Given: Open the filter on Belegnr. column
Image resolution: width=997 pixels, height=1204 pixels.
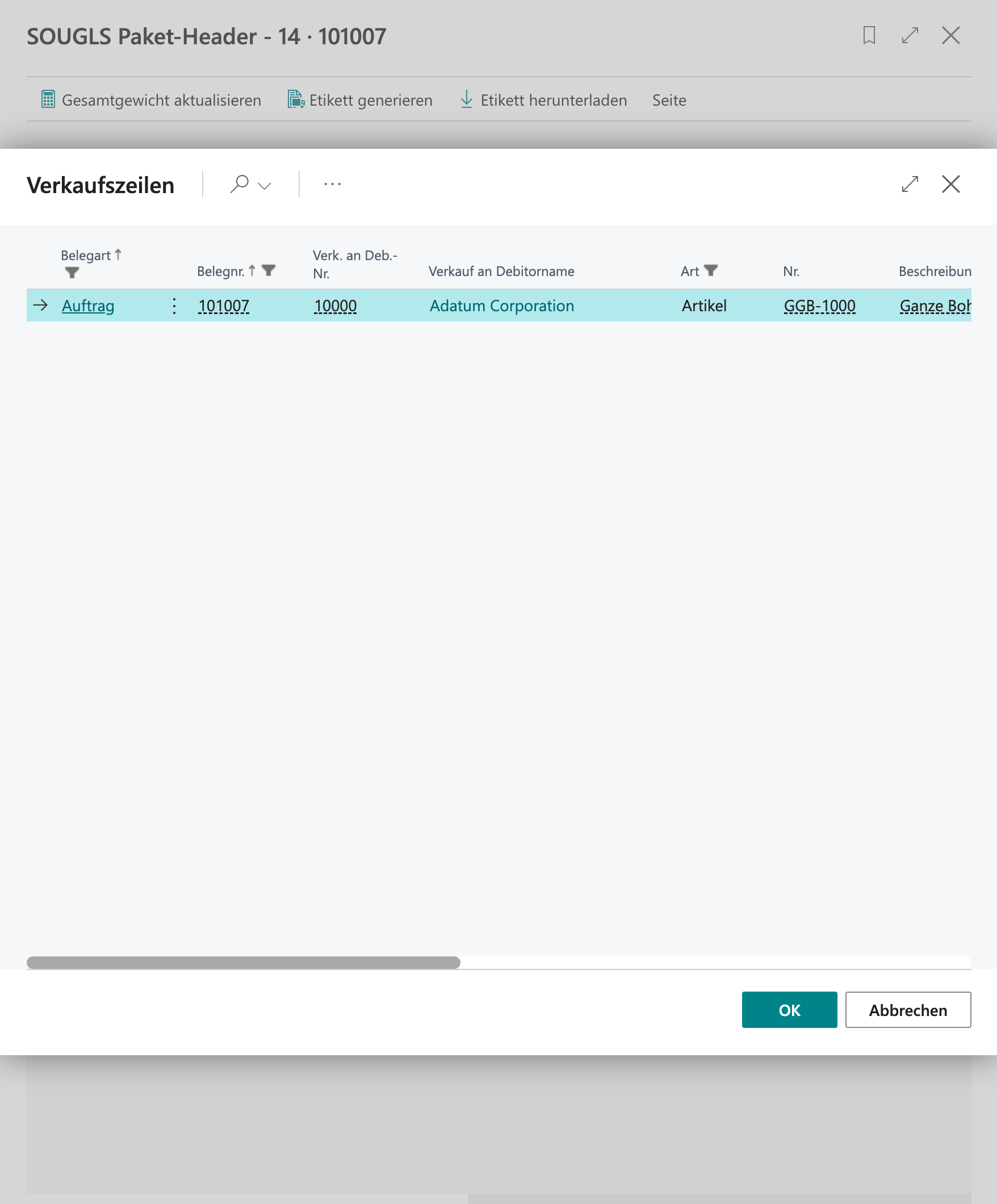Looking at the screenshot, I should pos(269,270).
